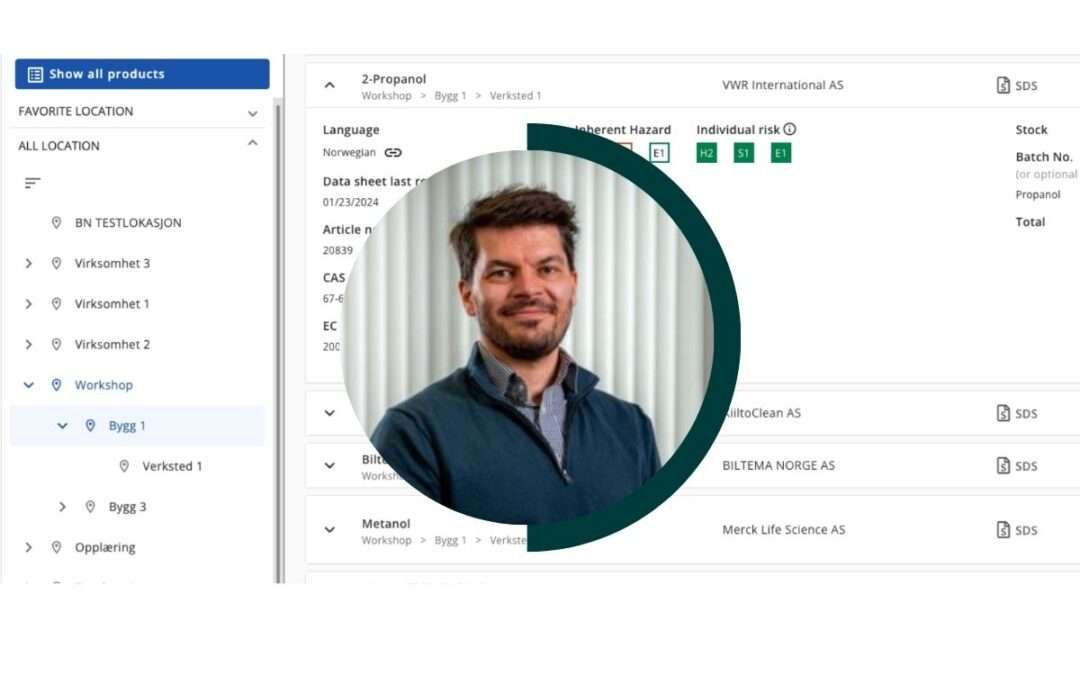Click the location pin beside BN TESTLOKASJON
The width and height of the screenshot is (1080, 675).
[x=56, y=222]
